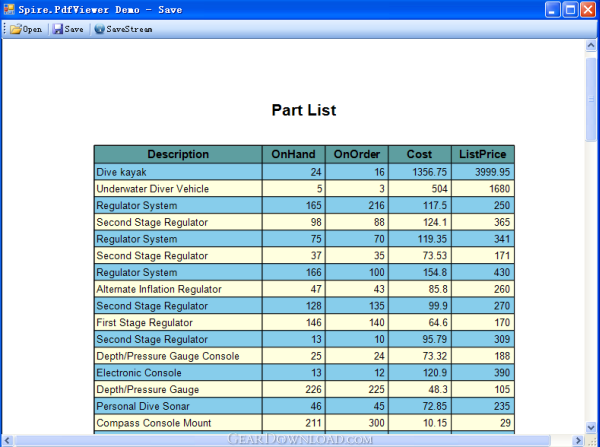Click the vertical scrollbar thumb
Screen dimensions: 600x447
pyautogui.click(x=591, y=100)
